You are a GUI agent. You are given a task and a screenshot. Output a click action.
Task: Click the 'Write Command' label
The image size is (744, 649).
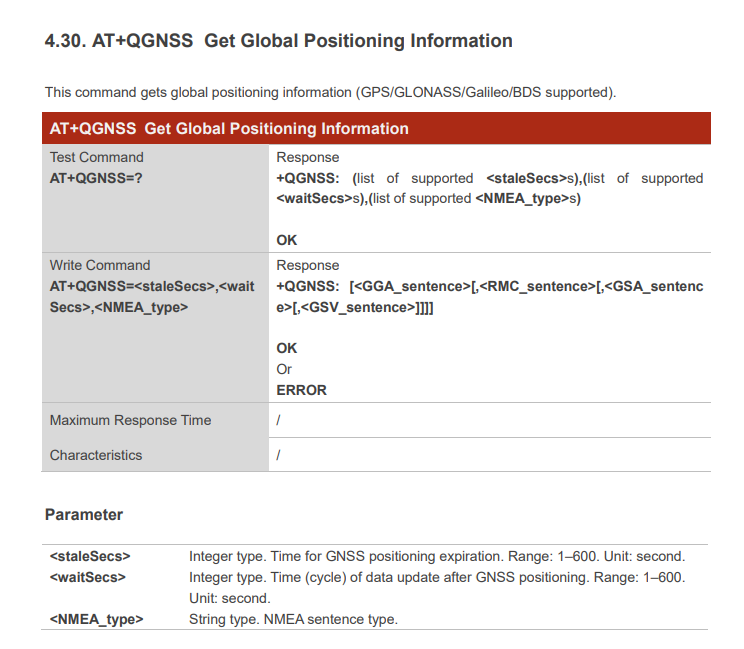(100, 265)
